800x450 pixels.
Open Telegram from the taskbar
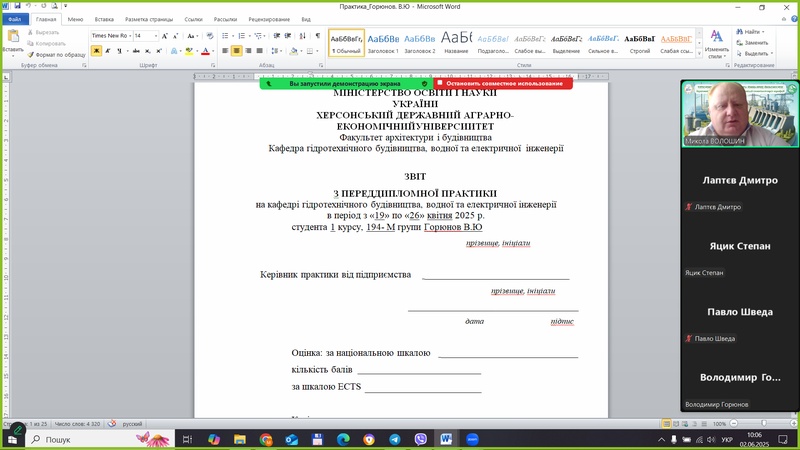pyautogui.click(x=395, y=439)
